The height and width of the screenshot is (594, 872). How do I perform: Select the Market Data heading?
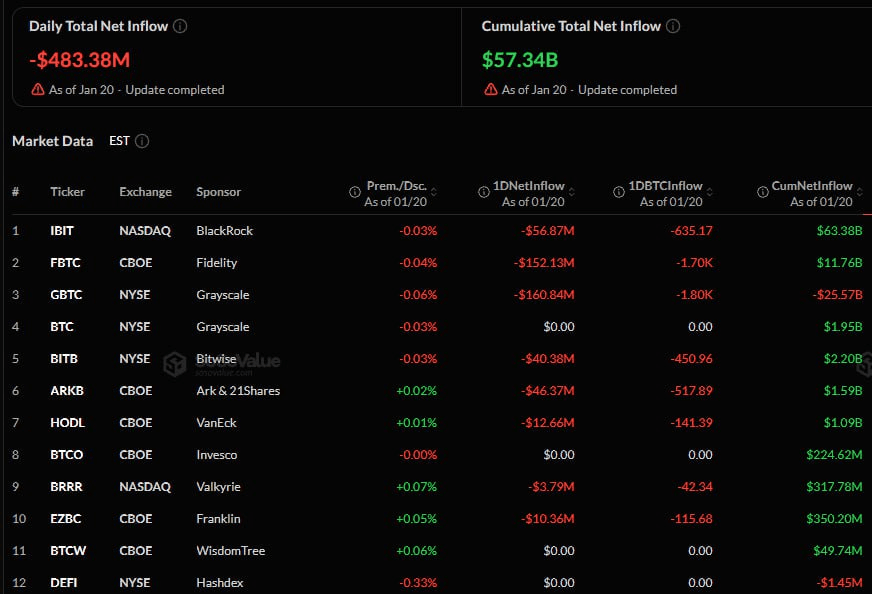[x=52, y=141]
